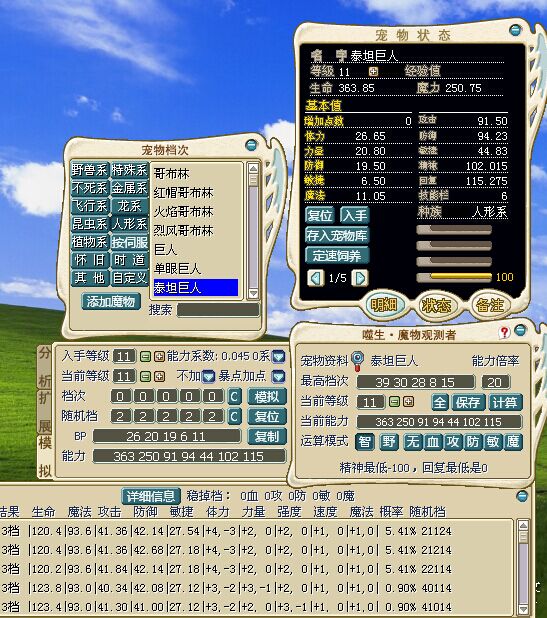547x618 pixels.
Task: Click the yellow progress bar showing 100
Action: click(x=454, y=277)
